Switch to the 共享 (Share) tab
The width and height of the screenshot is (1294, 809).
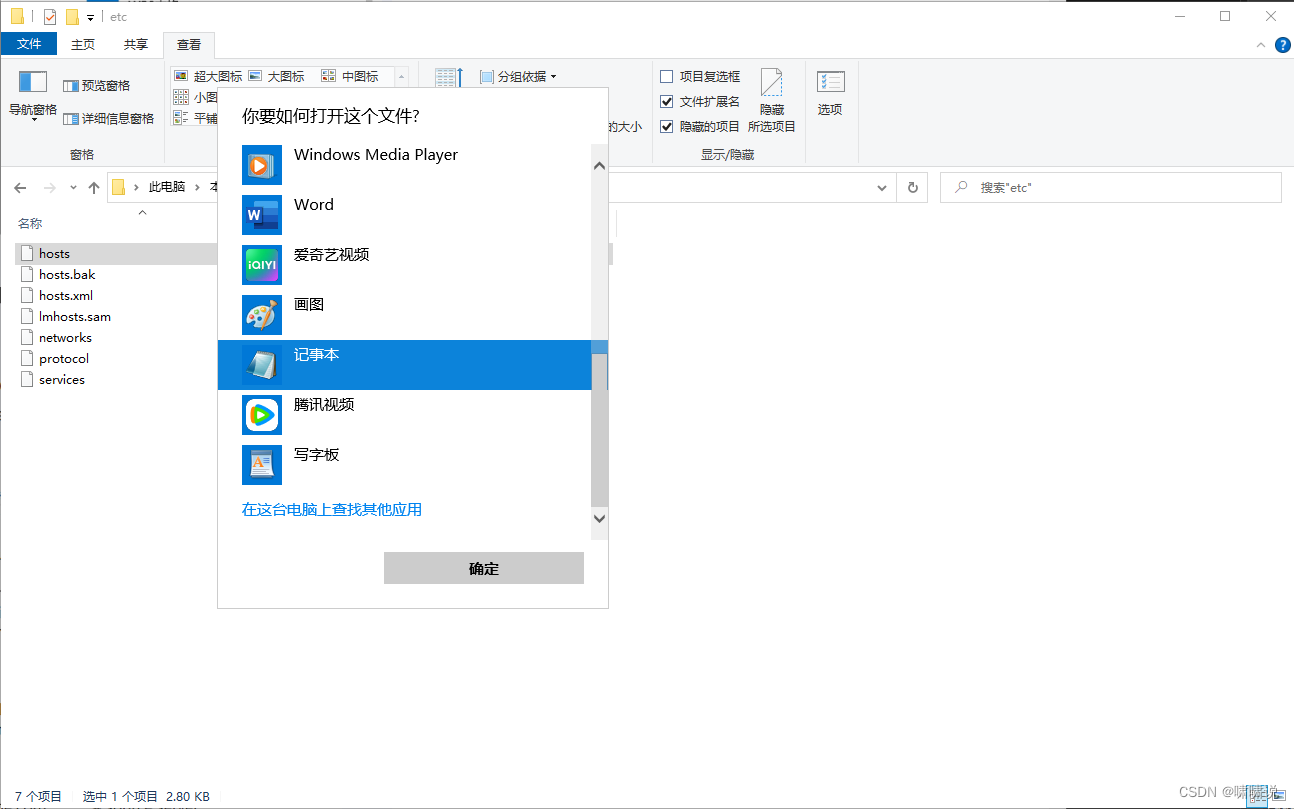coord(136,44)
